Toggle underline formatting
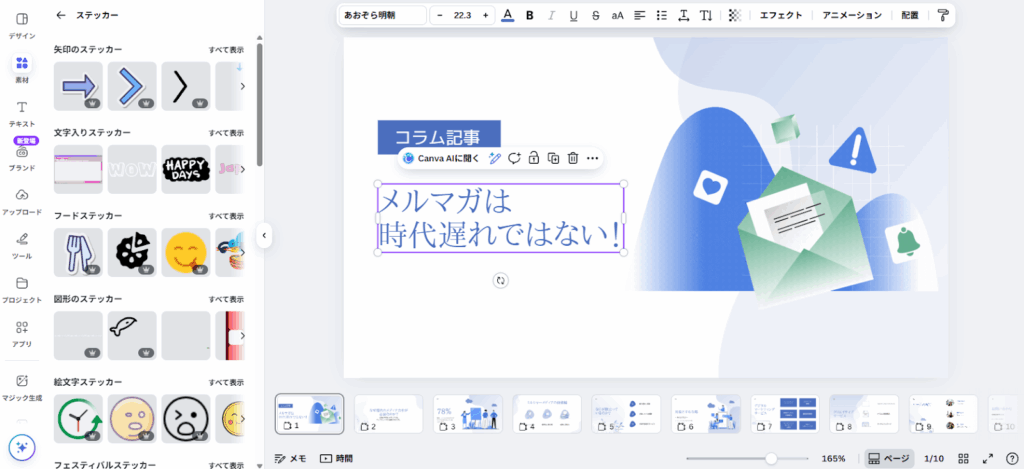Screen dimensions: 1024x469 point(573,15)
